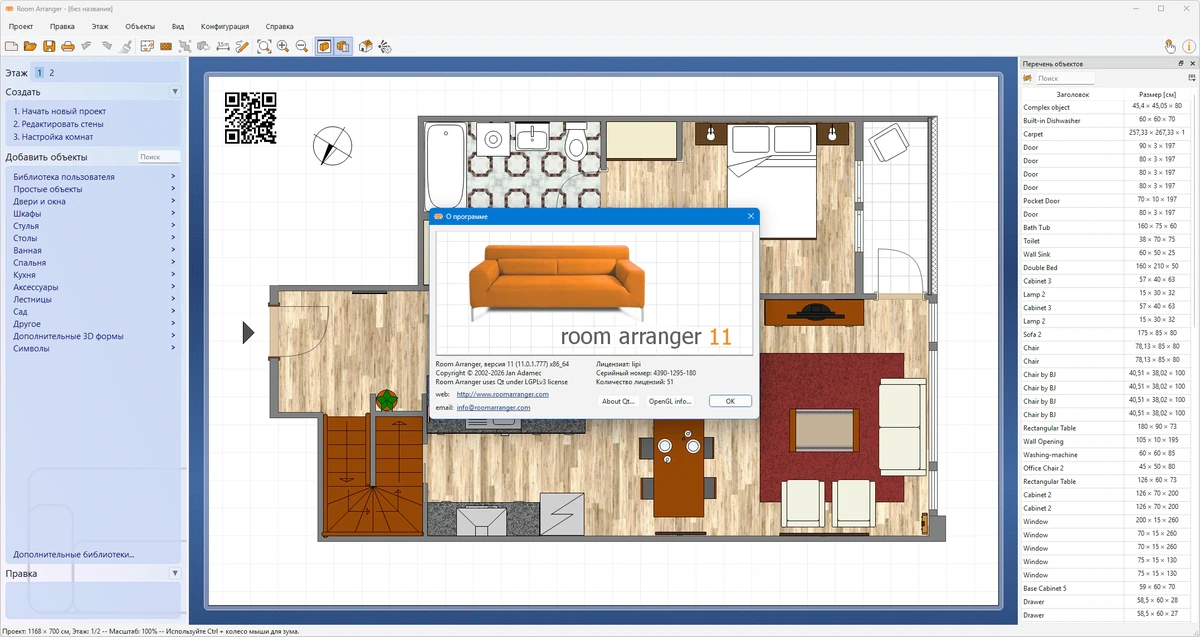Click 1. Начать новый проект

point(59,111)
